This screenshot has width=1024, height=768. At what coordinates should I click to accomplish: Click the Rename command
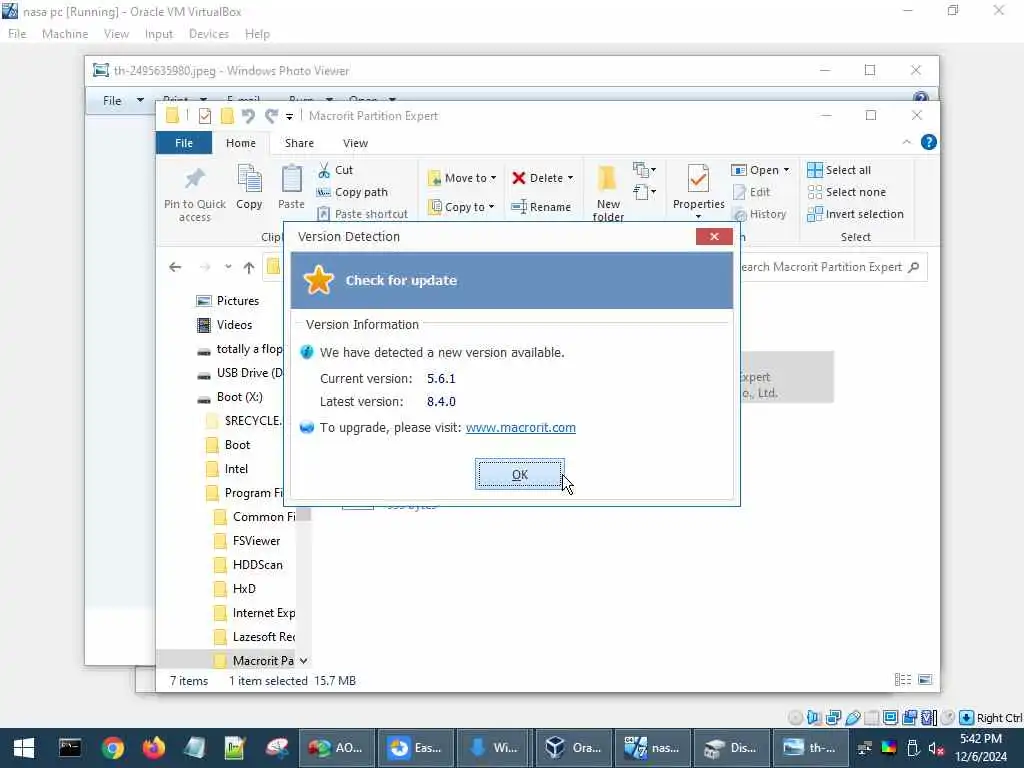[541, 206]
